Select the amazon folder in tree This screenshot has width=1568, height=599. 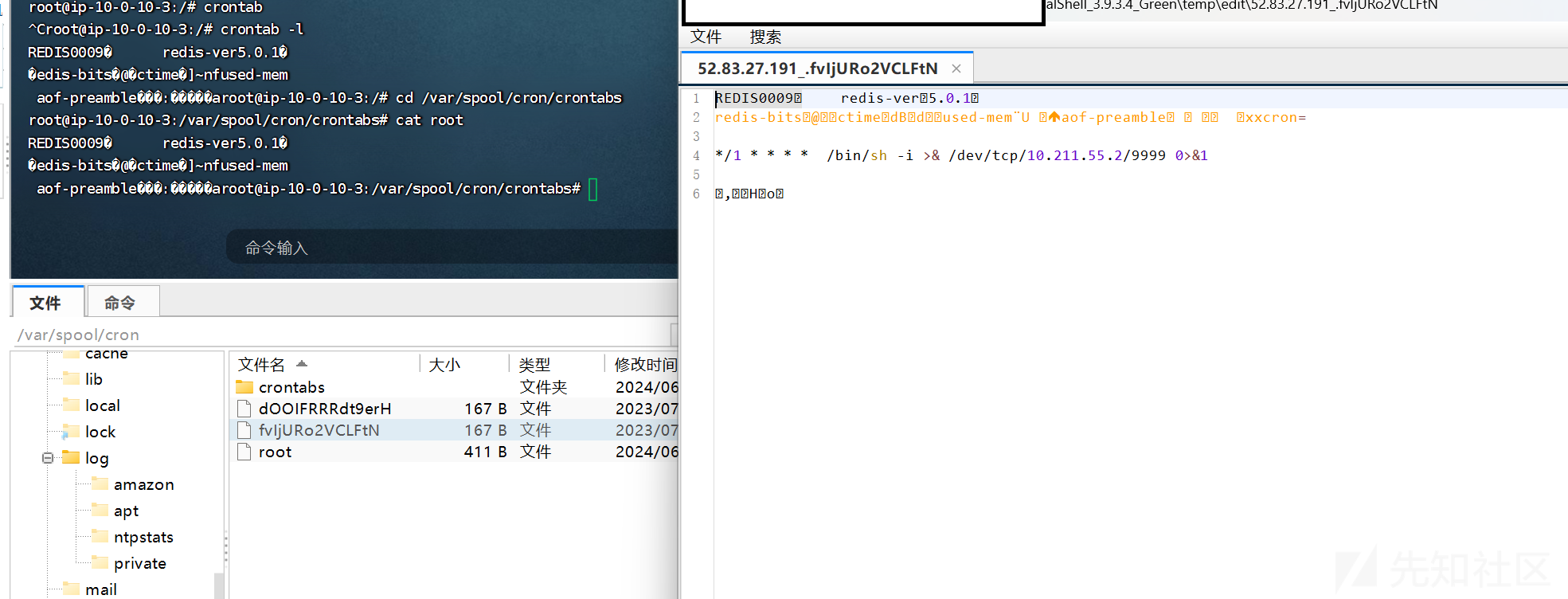click(143, 484)
